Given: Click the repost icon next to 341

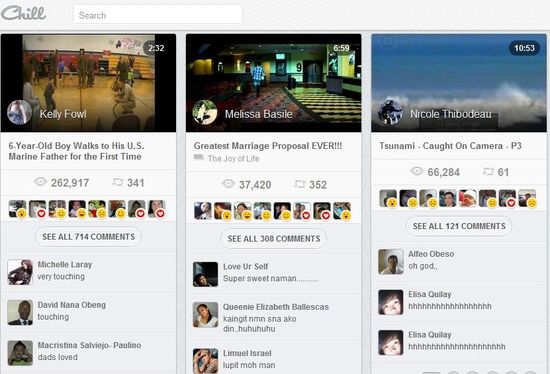Looking at the screenshot, I should click(118, 182).
